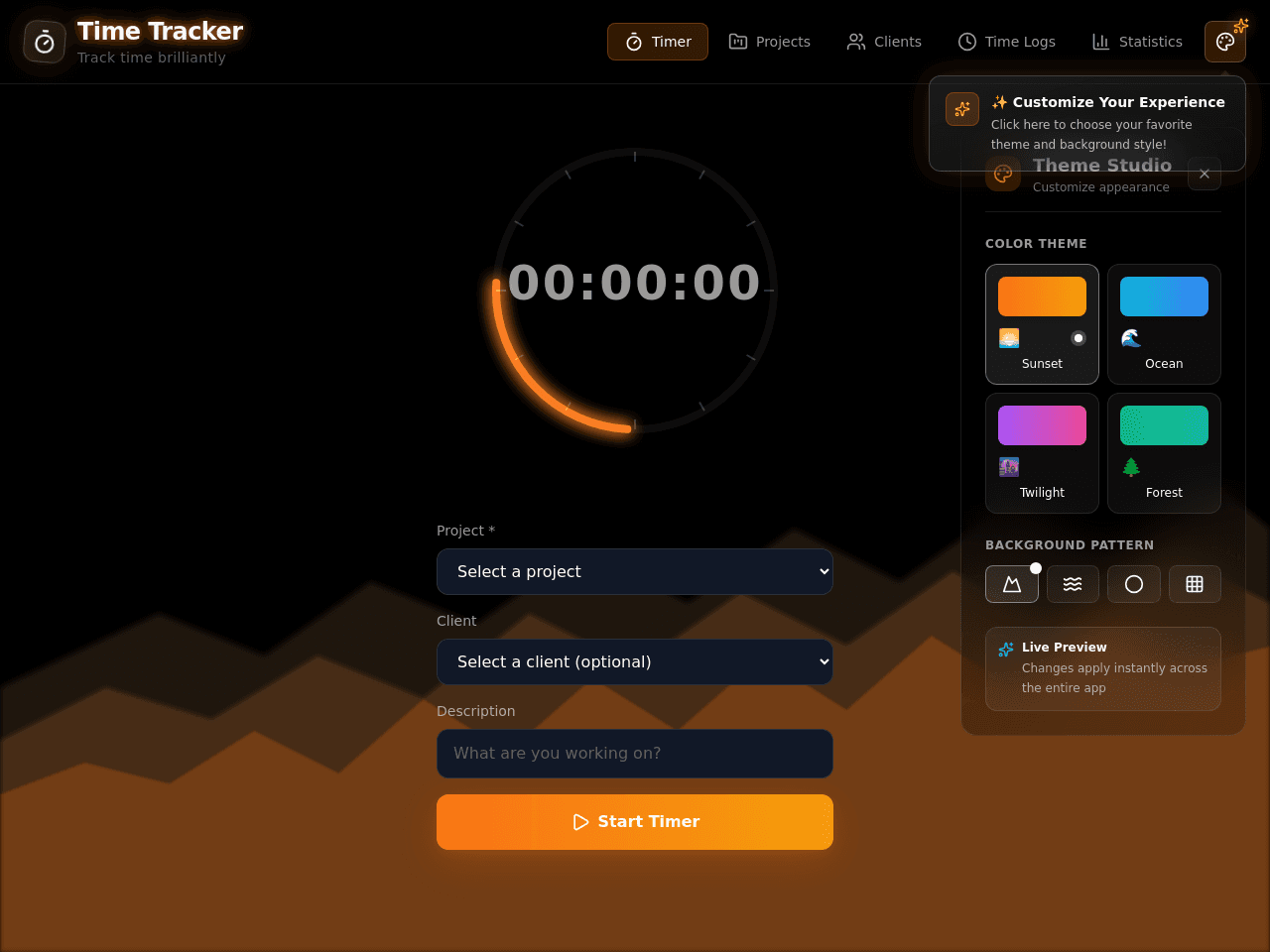
Task: Open the Time Logs tab
Action: tap(1006, 42)
